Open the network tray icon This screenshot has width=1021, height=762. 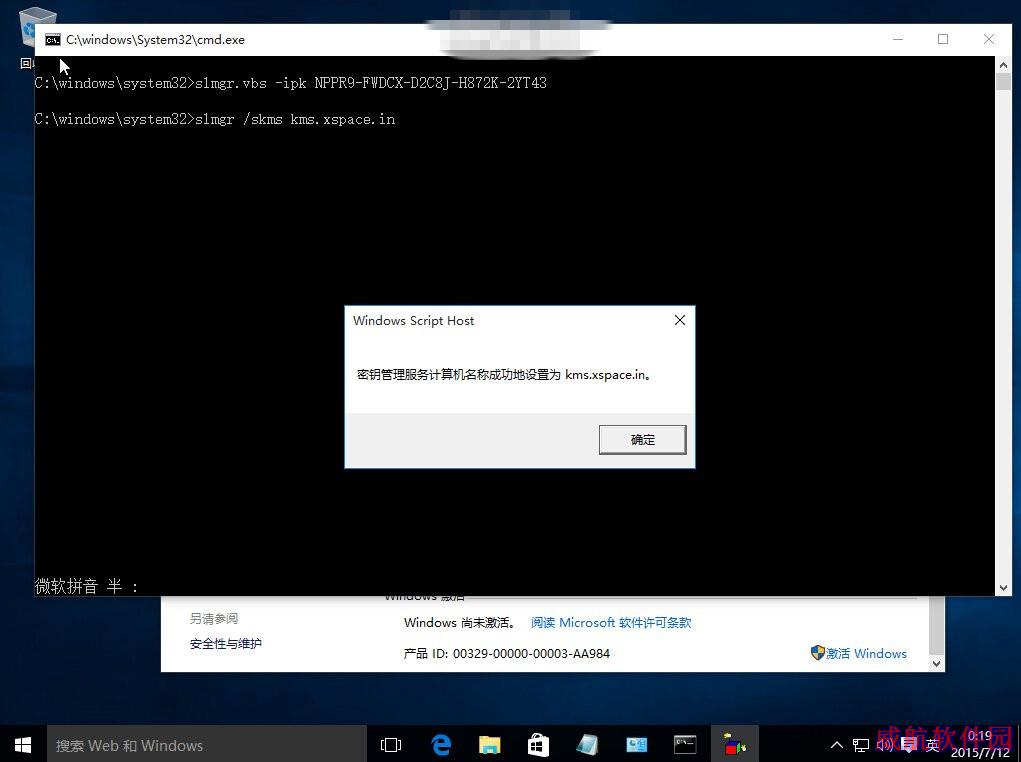(x=861, y=745)
